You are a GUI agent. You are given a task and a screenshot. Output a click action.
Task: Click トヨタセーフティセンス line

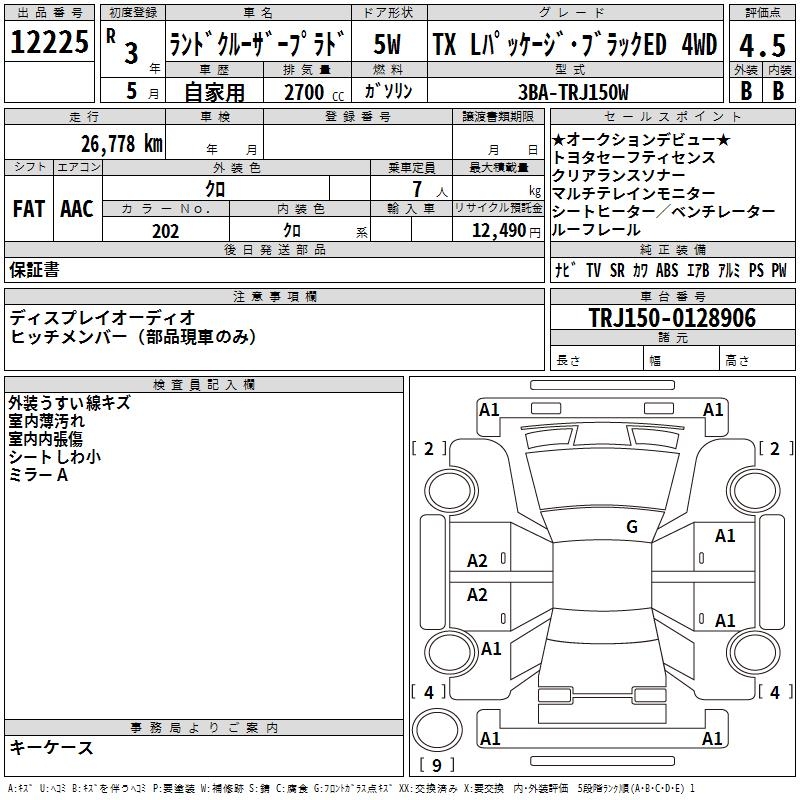634,158
